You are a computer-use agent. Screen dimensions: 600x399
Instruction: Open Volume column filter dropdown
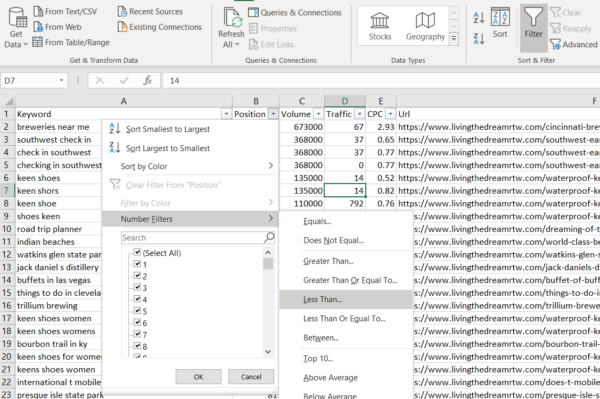pyautogui.click(x=318, y=114)
